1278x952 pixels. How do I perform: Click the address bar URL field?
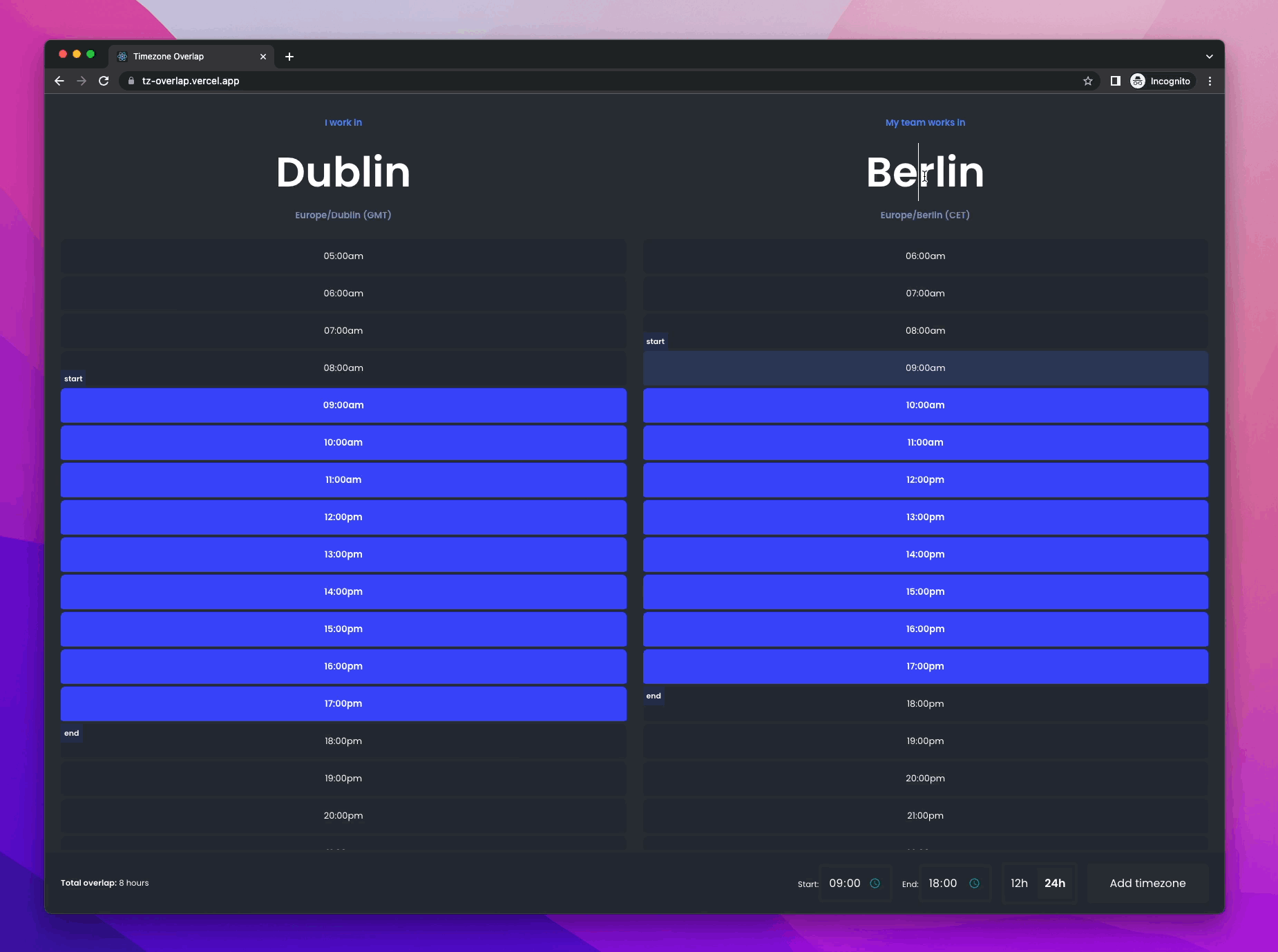(608, 81)
